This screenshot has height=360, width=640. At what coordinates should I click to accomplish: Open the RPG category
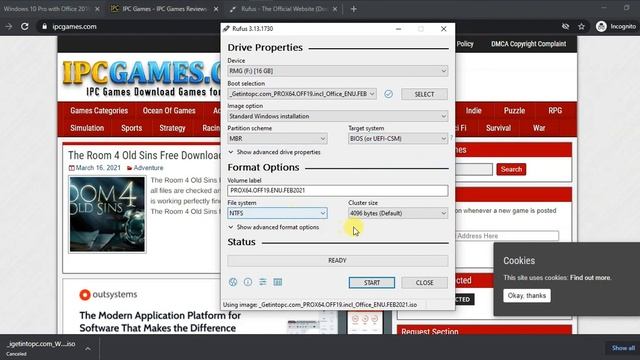[x=555, y=111]
